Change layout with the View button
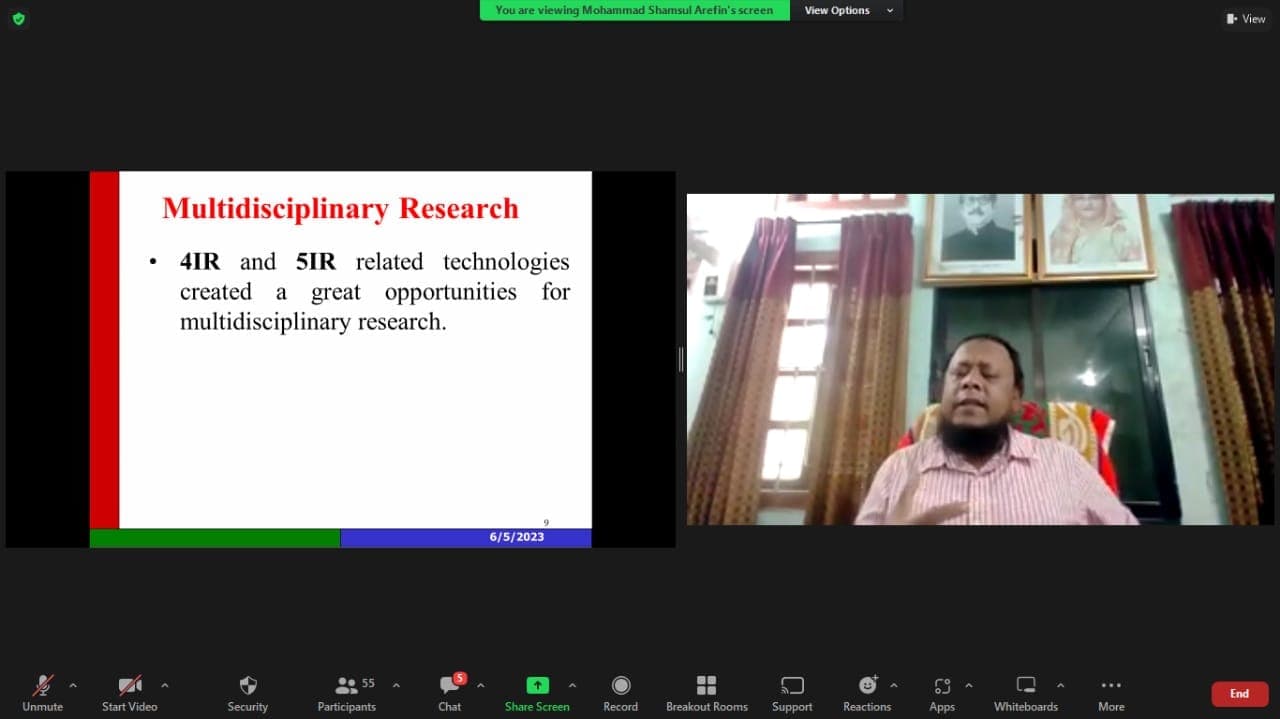Viewport: 1280px width, 719px height. [x=1246, y=18]
